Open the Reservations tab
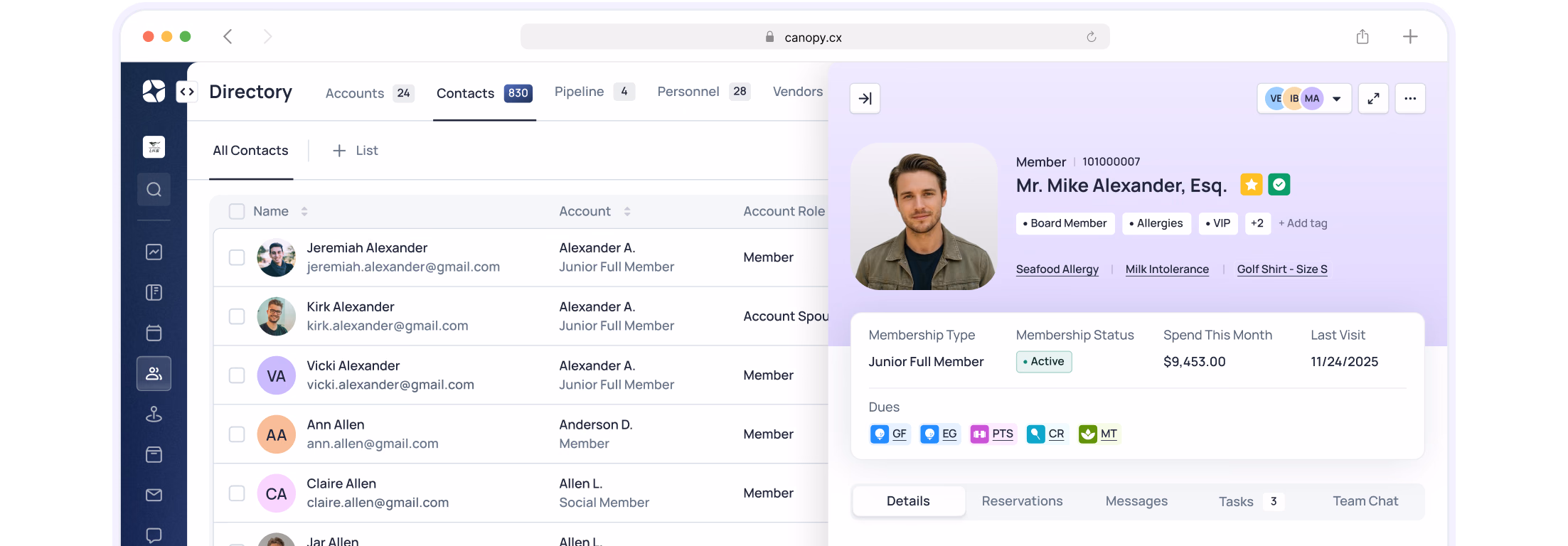The width and height of the screenshot is (1568, 546). click(1022, 501)
